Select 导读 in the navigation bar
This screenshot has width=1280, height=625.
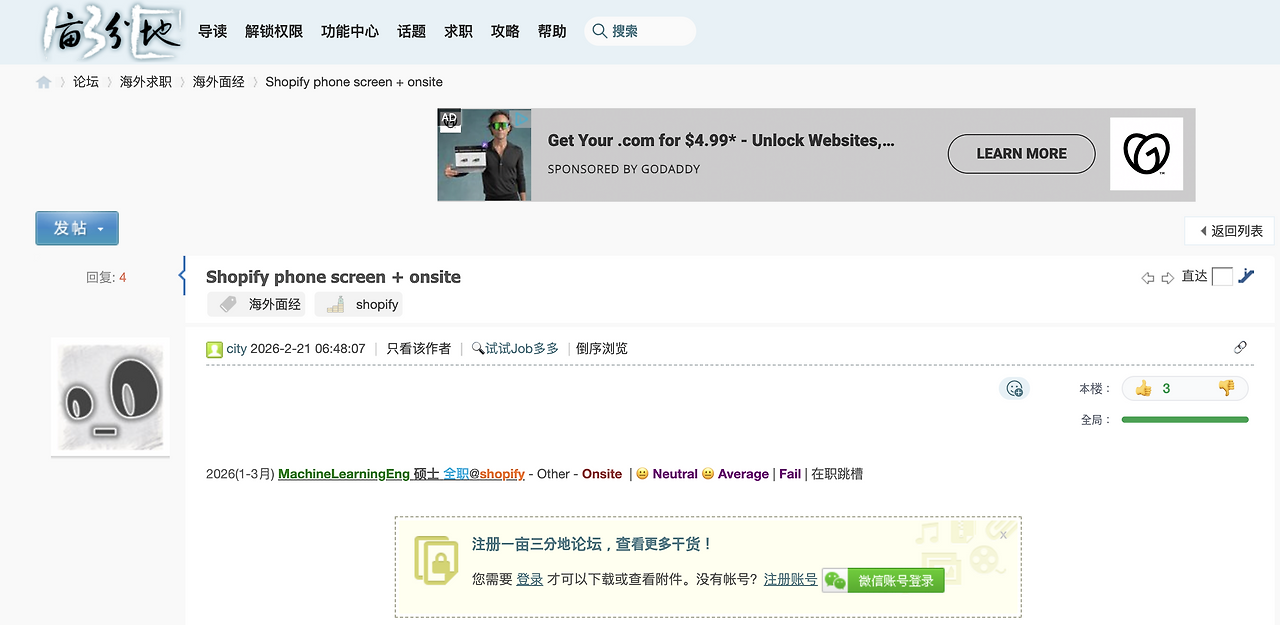click(213, 31)
